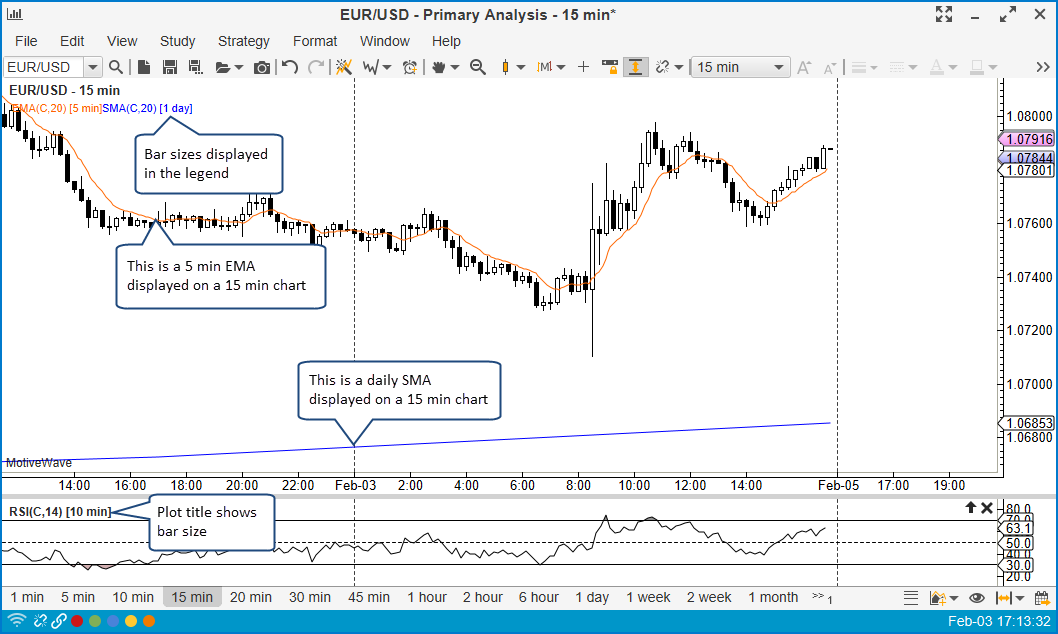
Task: Click the symbol search magnifier icon
Action: coord(116,67)
